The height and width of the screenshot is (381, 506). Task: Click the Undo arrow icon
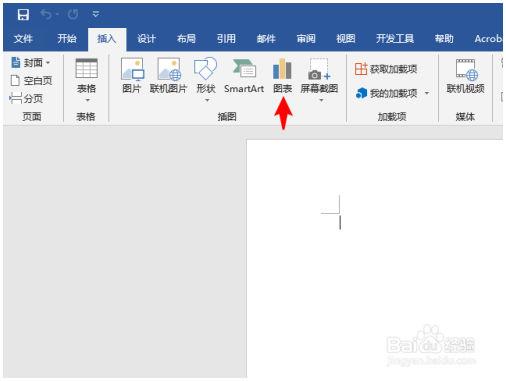tap(46, 14)
